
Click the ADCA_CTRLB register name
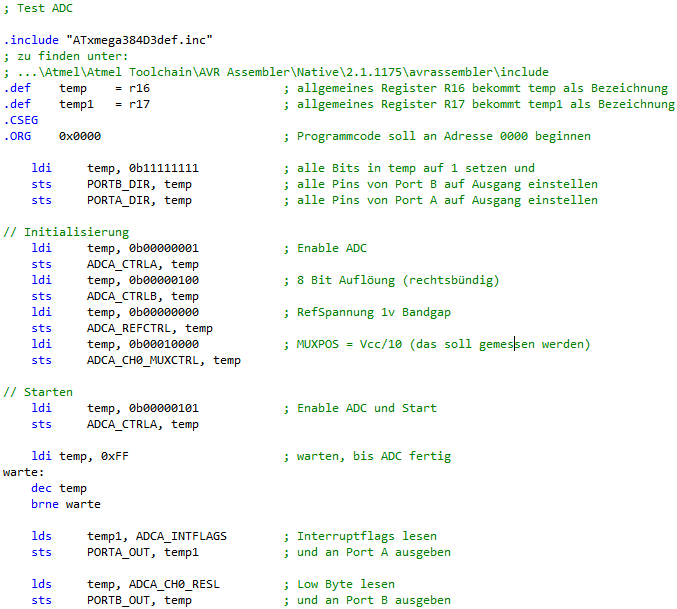click(x=121, y=296)
